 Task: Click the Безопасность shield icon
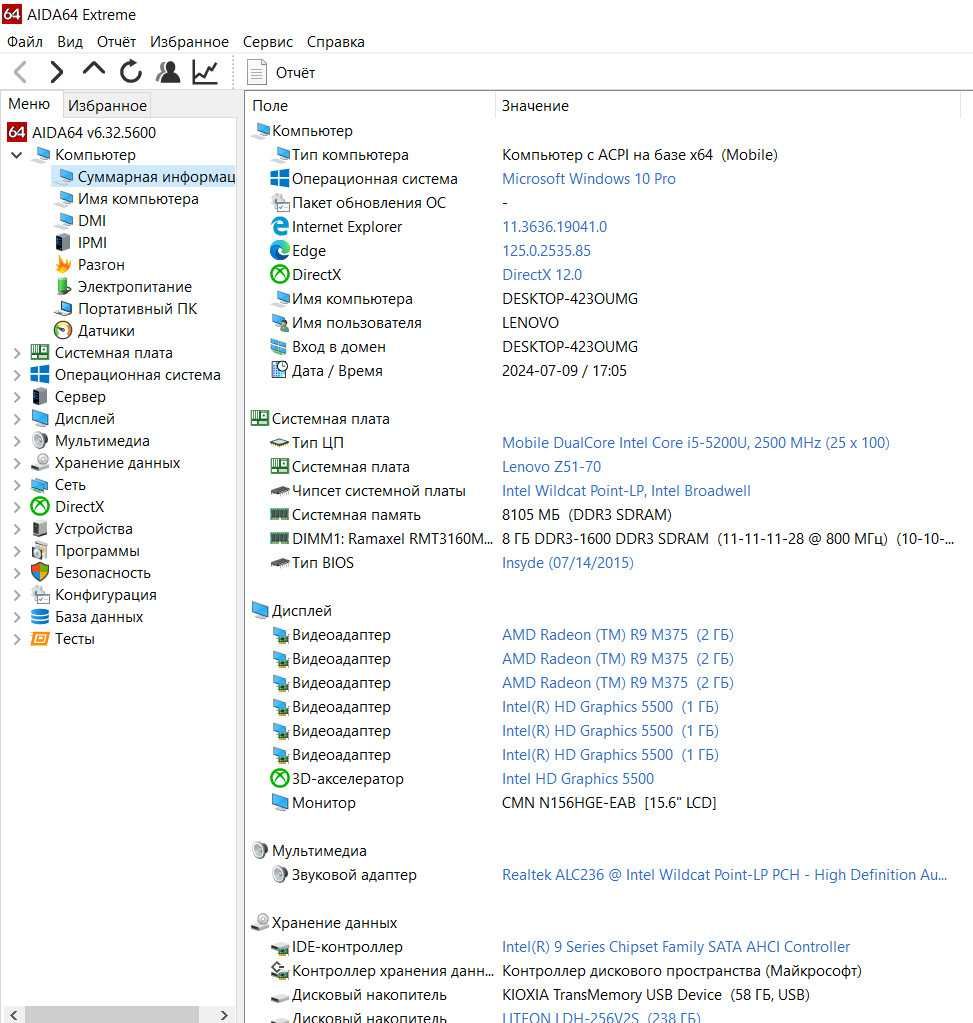click(x=40, y=573)
